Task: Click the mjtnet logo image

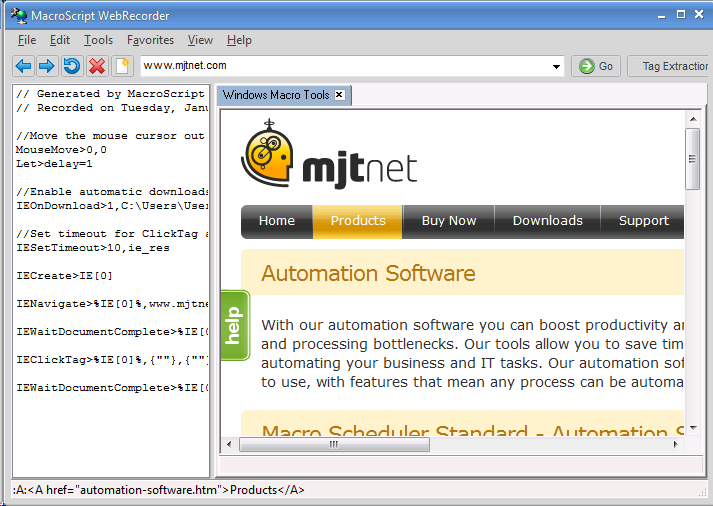Action: tap(329, 154)
